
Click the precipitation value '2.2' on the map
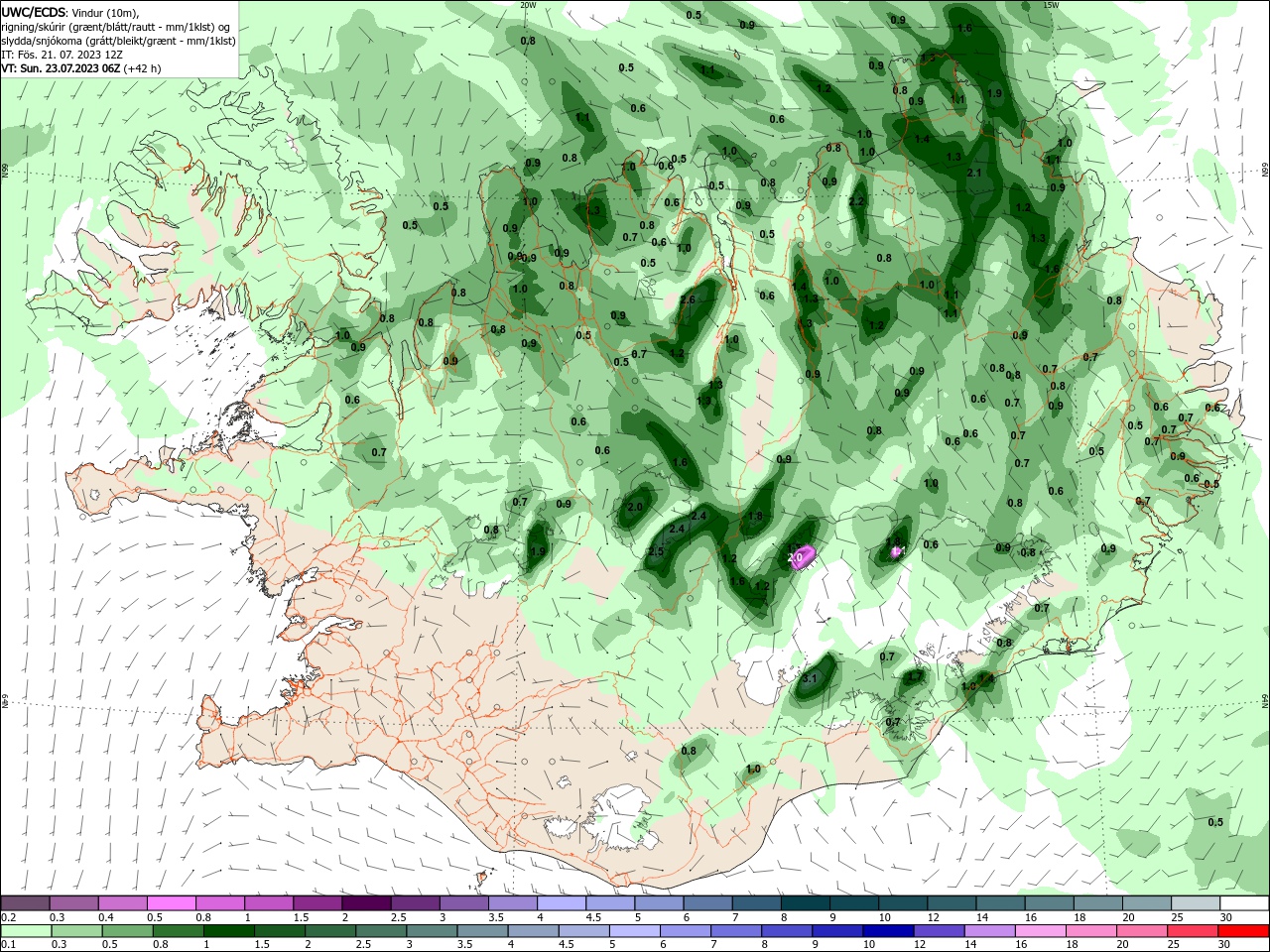(x=856, y=201)
